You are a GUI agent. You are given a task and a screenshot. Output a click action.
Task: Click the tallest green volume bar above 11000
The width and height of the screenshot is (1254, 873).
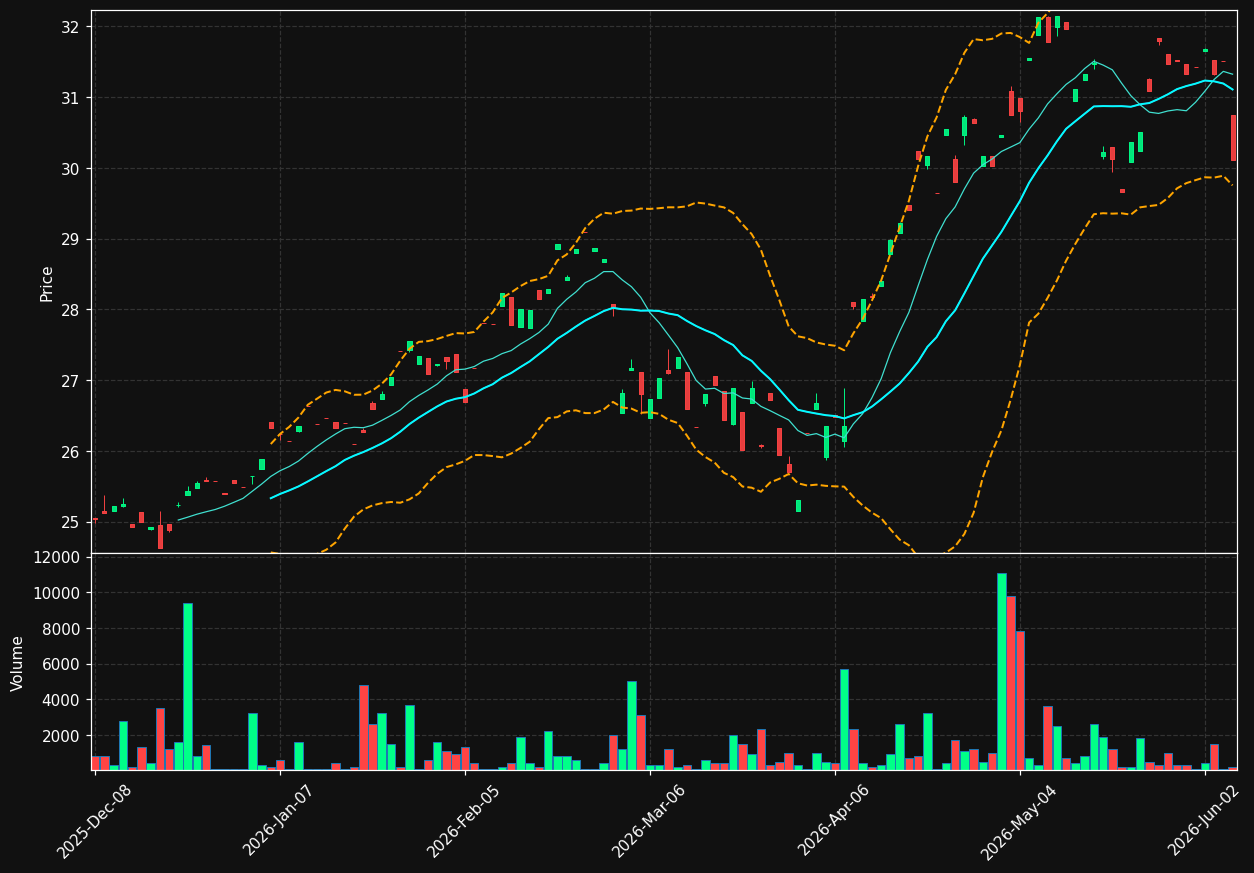1001,671
